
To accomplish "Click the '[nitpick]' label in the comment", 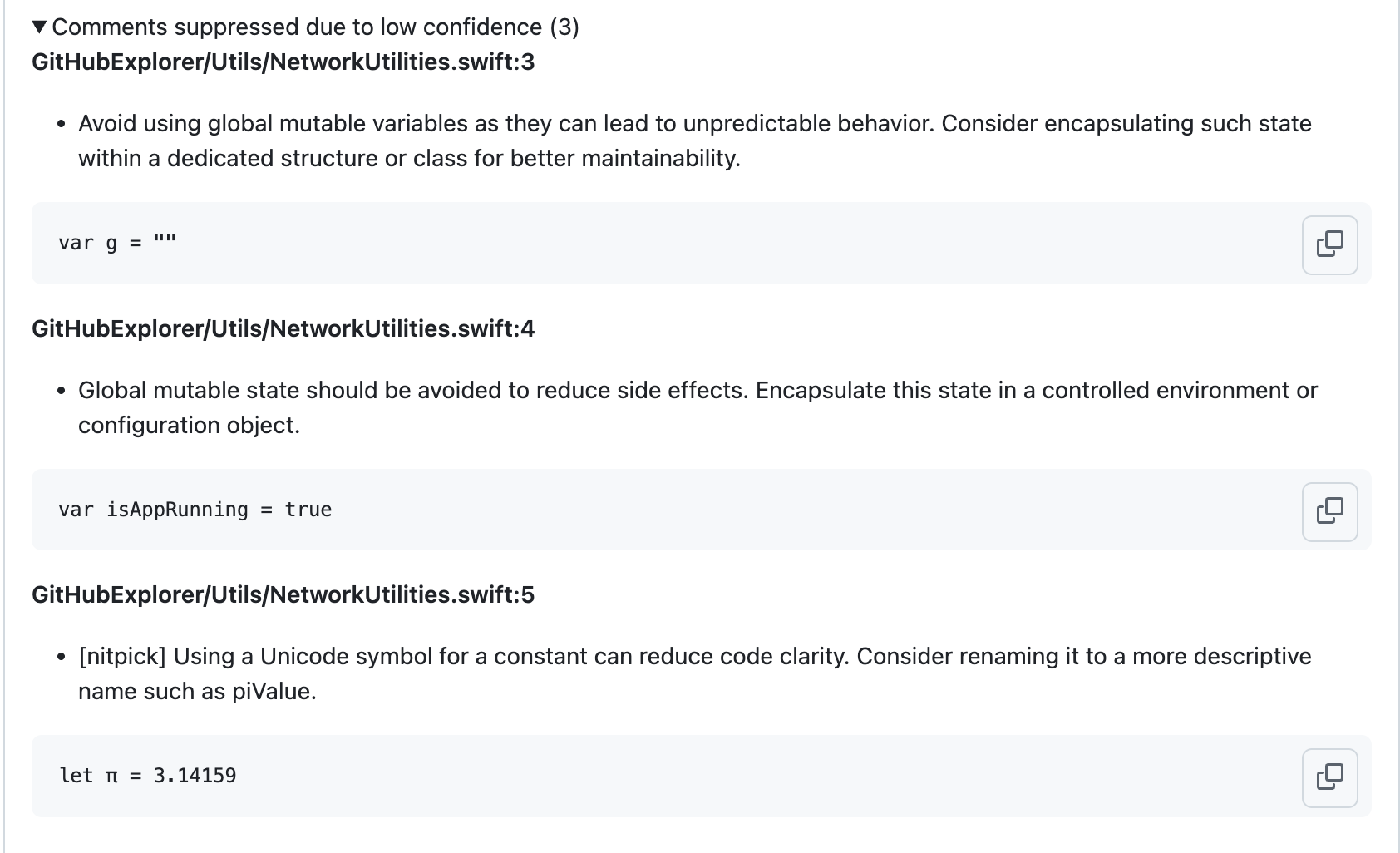I will click(122, 657).
